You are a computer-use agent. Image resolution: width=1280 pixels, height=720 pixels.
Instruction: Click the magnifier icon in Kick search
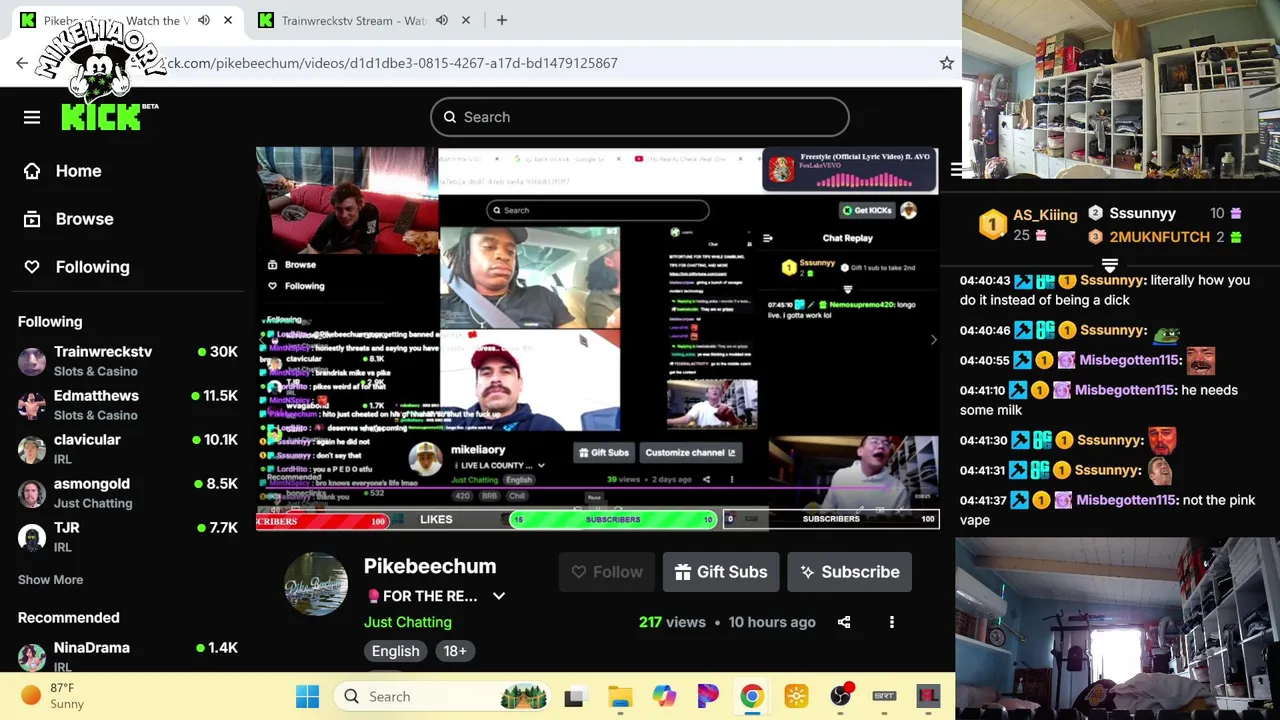pyautogui.click(x=450, y=117)
